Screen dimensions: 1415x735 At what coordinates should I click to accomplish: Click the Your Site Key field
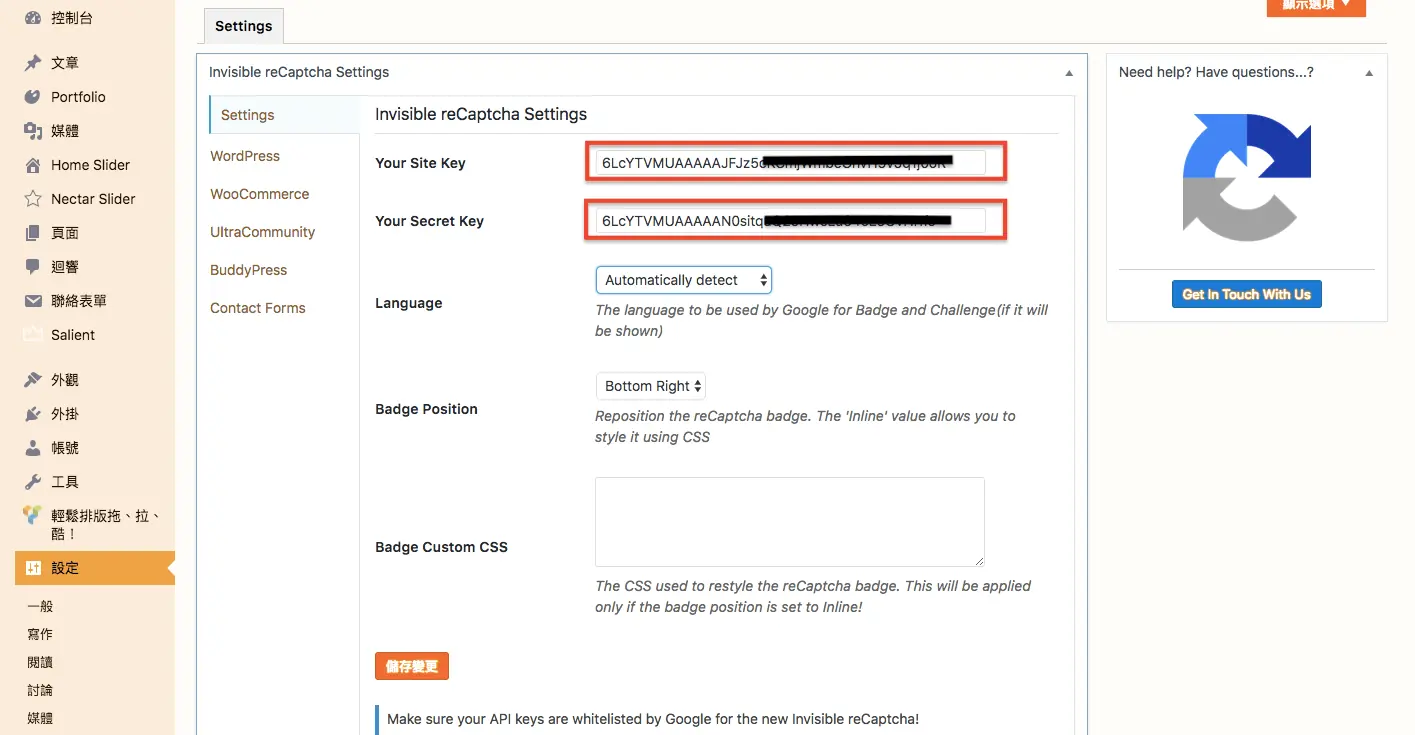click(x=790, y=162)
